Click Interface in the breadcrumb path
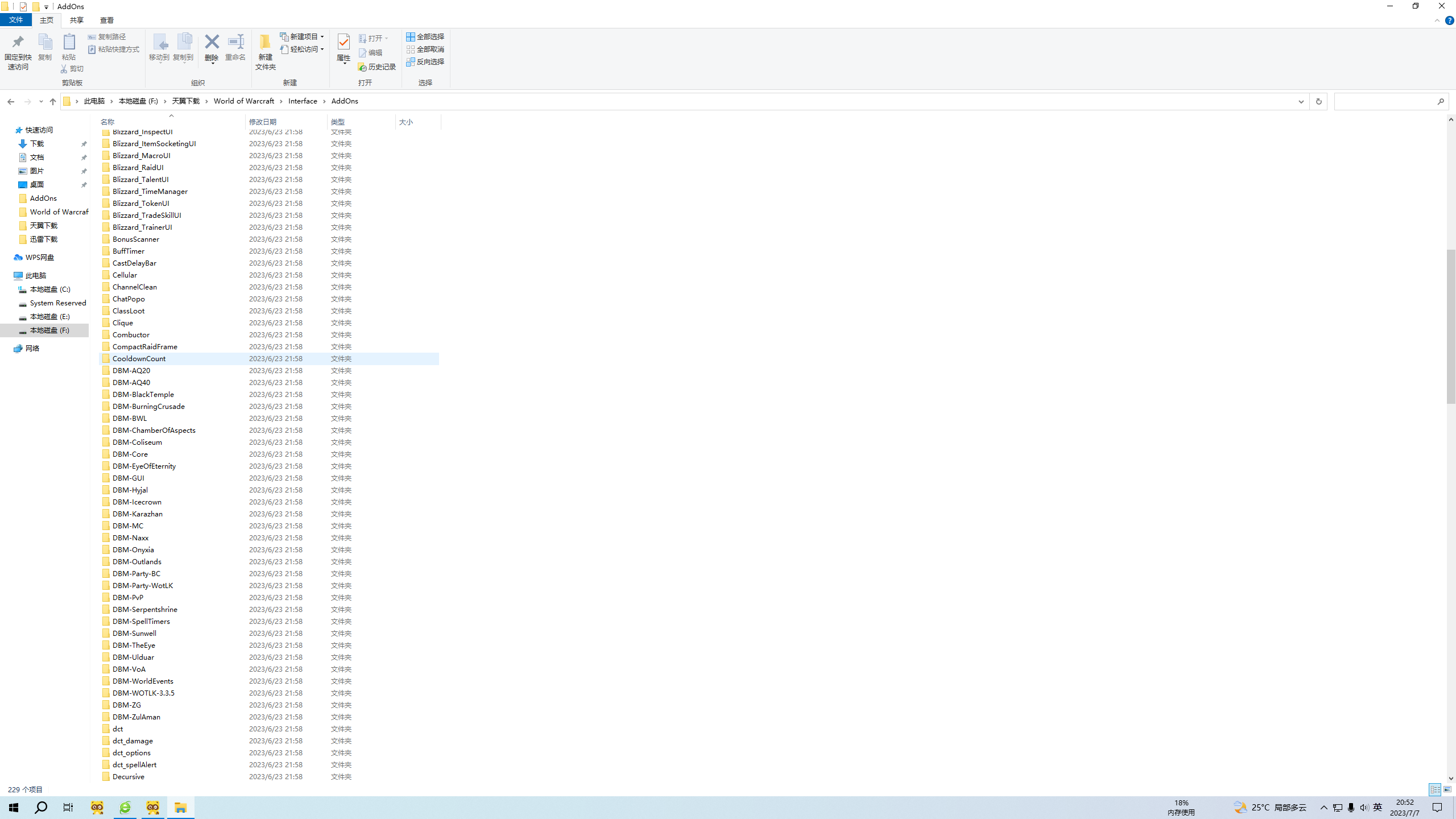The height and width of the screenshot is (819, 1456). tap(303, 101)
